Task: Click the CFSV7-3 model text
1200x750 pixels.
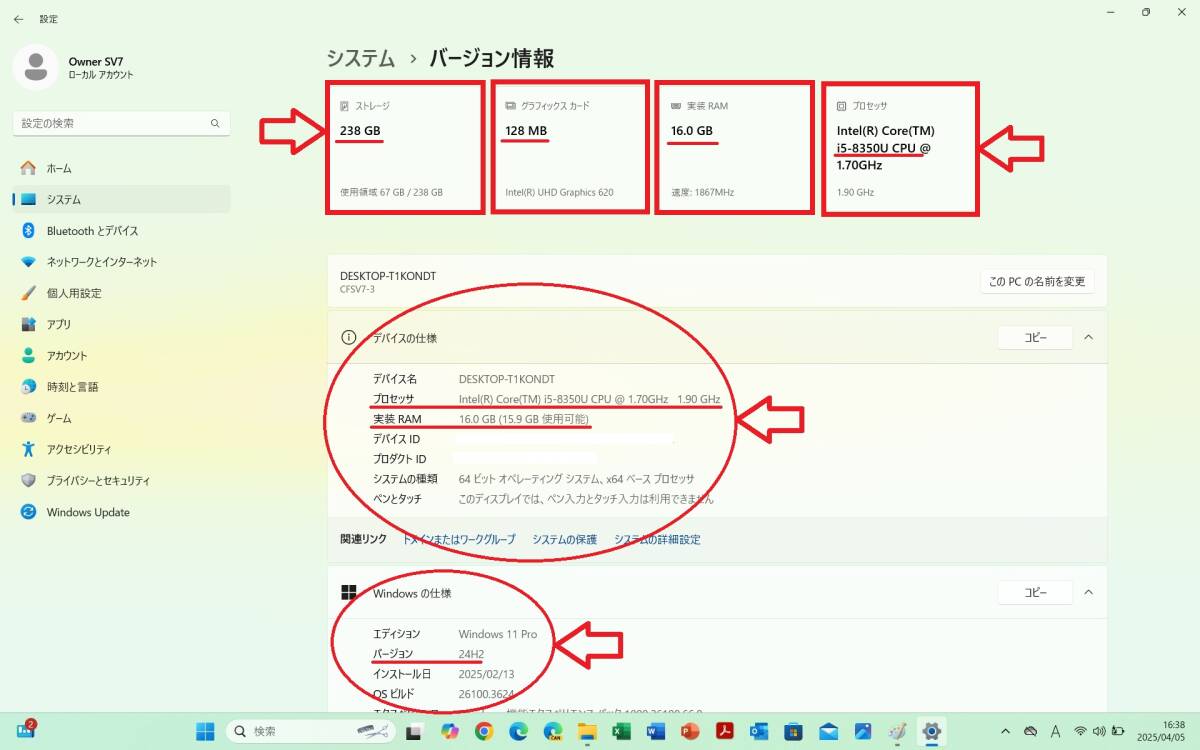Action: [x=357, y=289]
